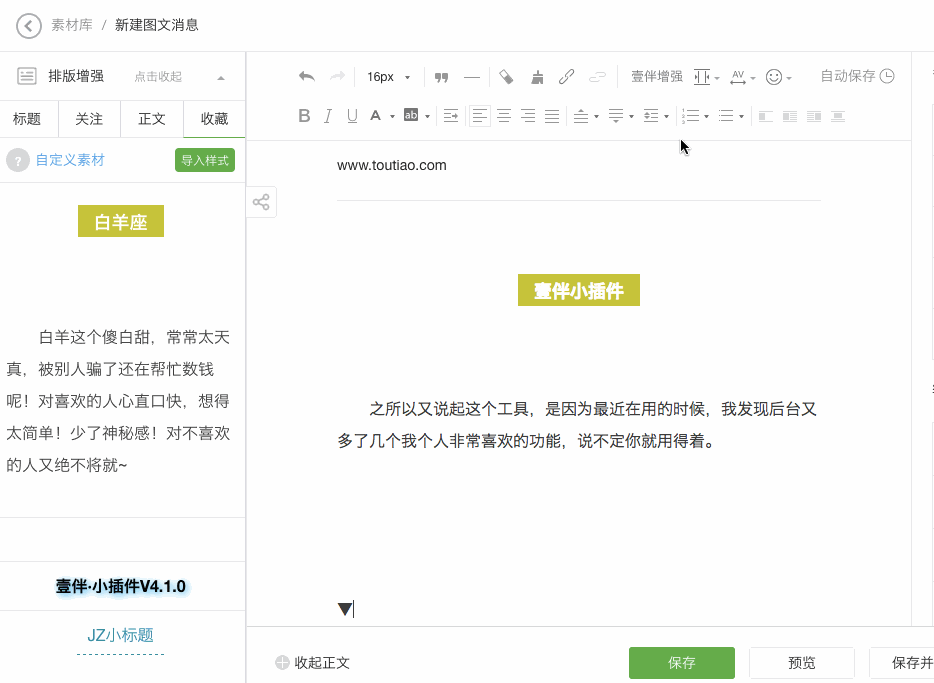
Task: Switch to the 正文 tab
Action: pos(152,119)
